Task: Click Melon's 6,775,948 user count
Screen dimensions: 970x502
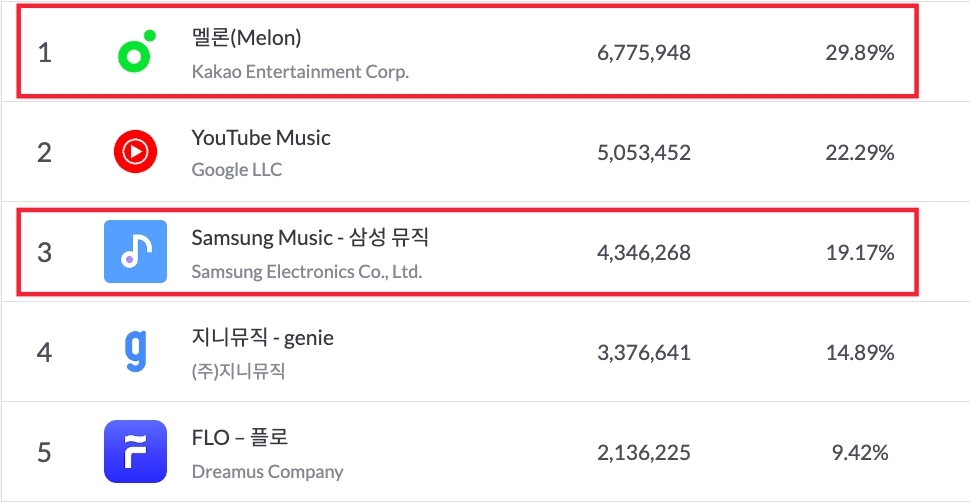Action: pos(643,53)
